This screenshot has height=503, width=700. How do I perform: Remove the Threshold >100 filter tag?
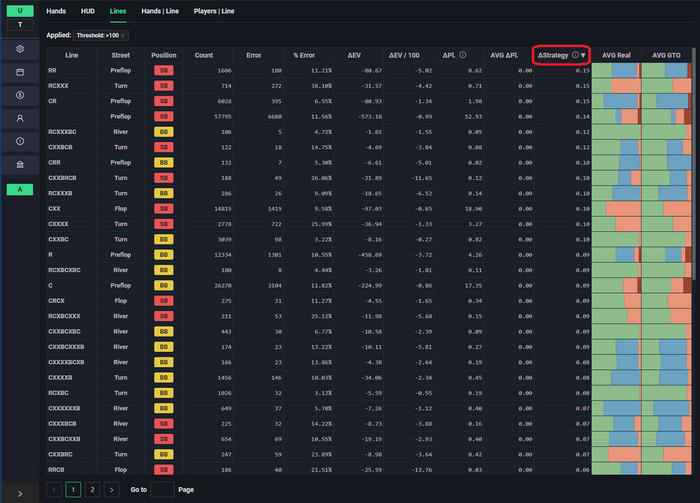coord(123,35)
